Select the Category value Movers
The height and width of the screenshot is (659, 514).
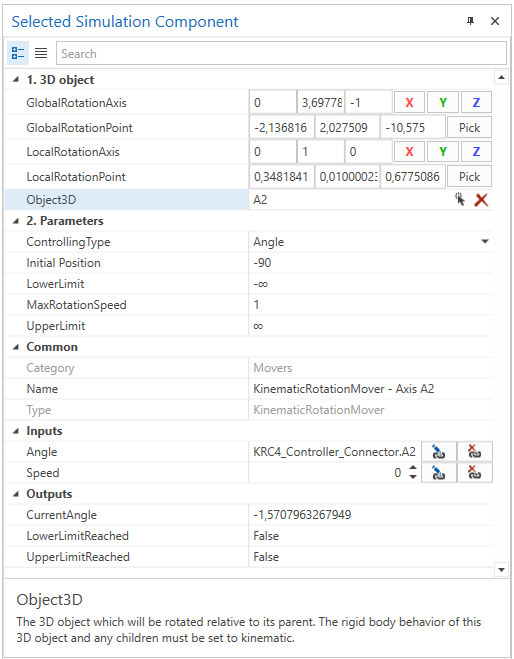pos(273,368)
